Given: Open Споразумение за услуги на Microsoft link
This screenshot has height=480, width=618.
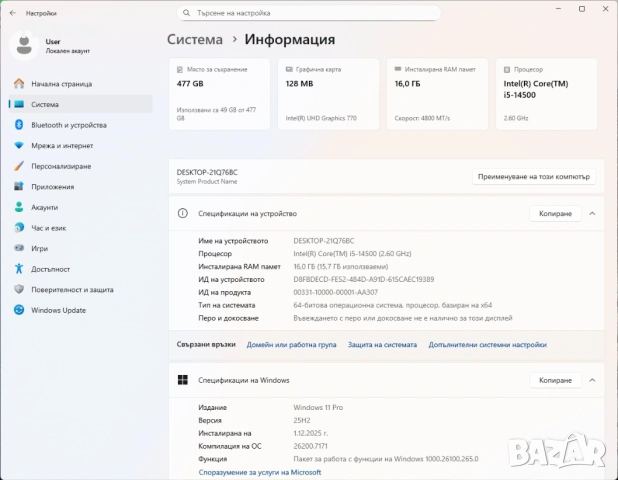Looking at the screenshot, I should point(260,472).
